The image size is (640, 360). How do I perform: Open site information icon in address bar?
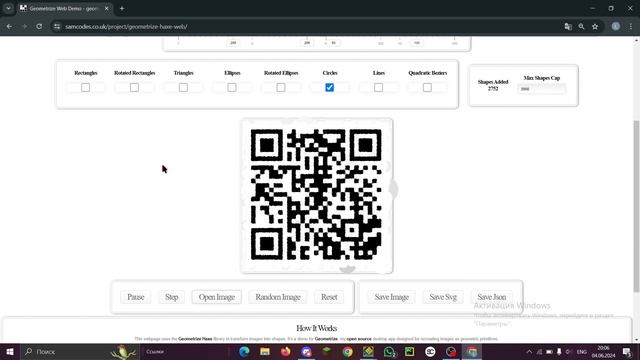pyautogui.click(x=57, y=27)
